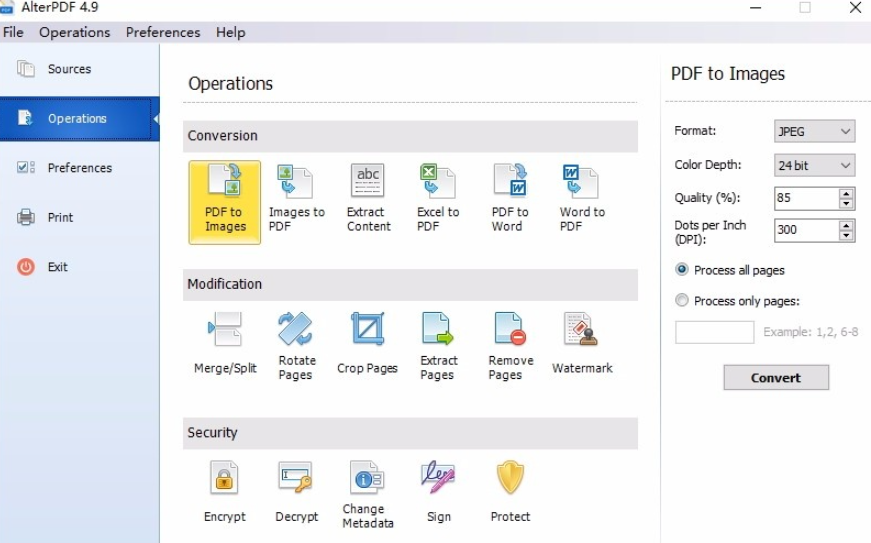Choose the Extract Content operation
The width and height of the screenshot is (871, 543).
coord(368,198)
